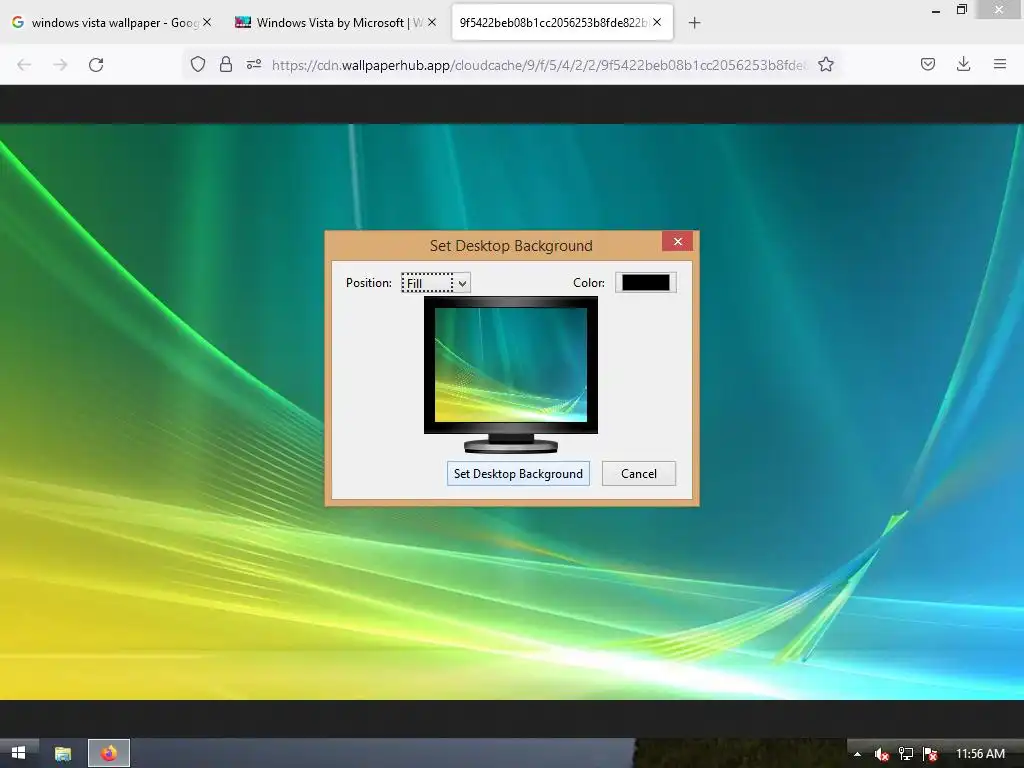The width and height of the screenshot is (1024, 768).
Task: Open the Firefox downloads panel
Action: [x=963, y=64]
